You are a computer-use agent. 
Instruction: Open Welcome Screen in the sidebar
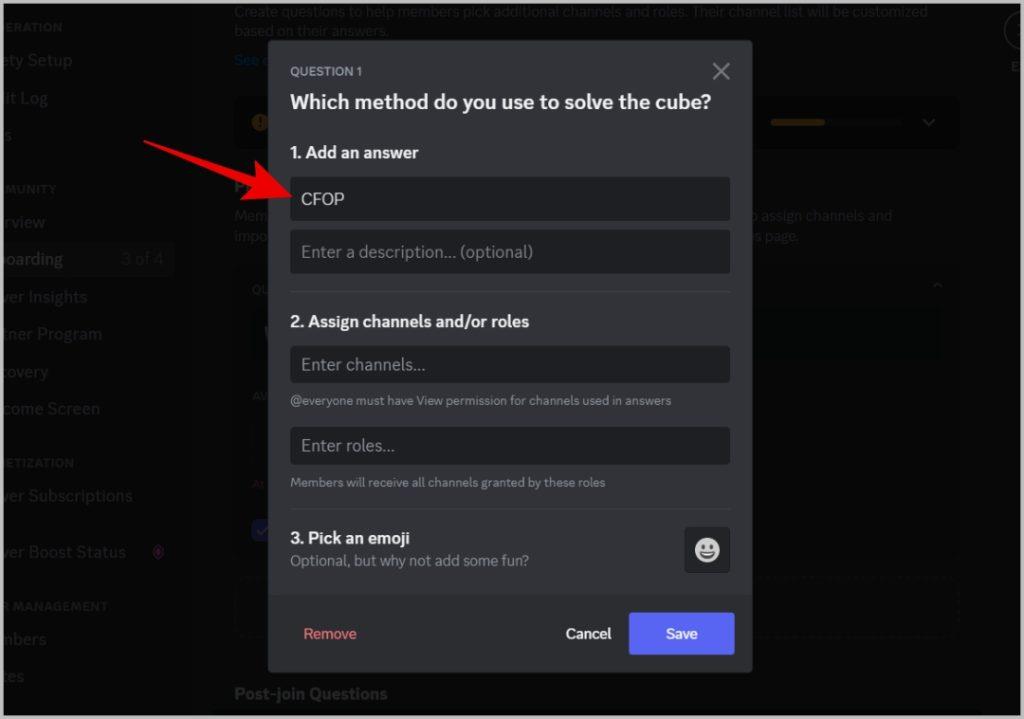click(52, 409)
